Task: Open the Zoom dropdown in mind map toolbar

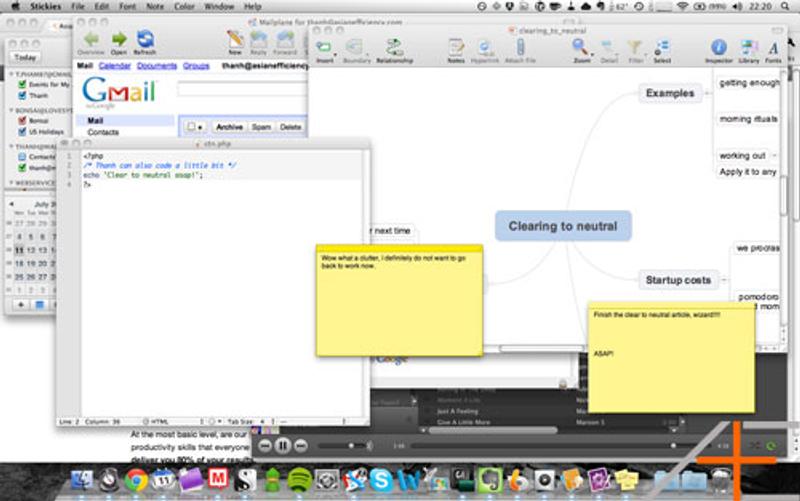Action: (592, 54)
